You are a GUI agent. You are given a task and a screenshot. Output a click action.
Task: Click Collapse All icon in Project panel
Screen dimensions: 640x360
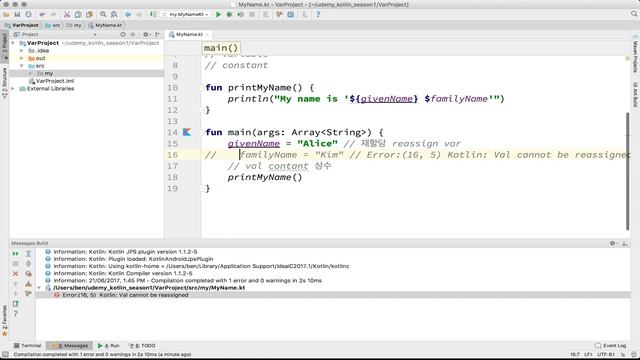133,35
